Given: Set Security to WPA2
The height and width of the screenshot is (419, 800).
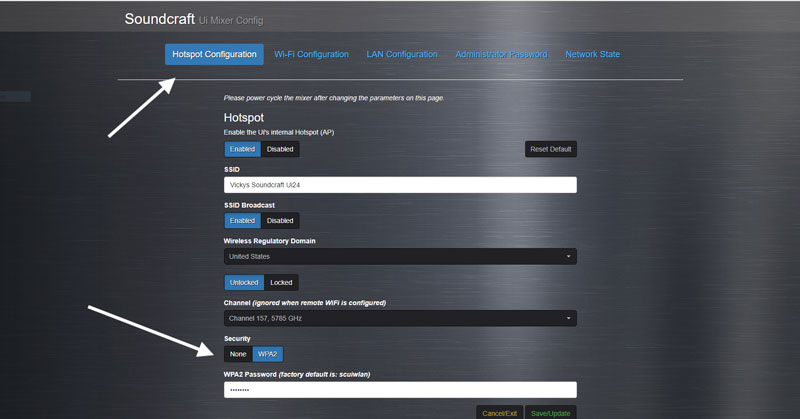Looking at the screenshot, I should [267, 354].
